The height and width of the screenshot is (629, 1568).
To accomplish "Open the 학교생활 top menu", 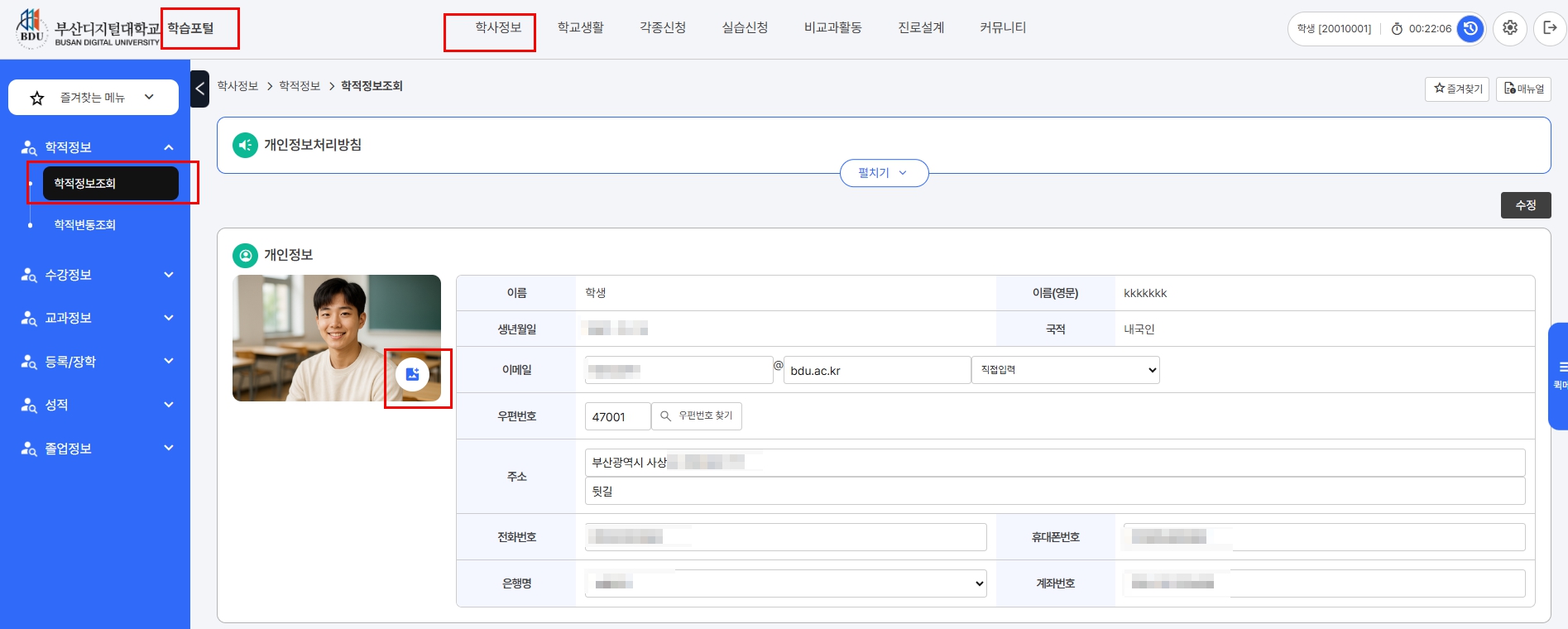I will tap(580, 27).
